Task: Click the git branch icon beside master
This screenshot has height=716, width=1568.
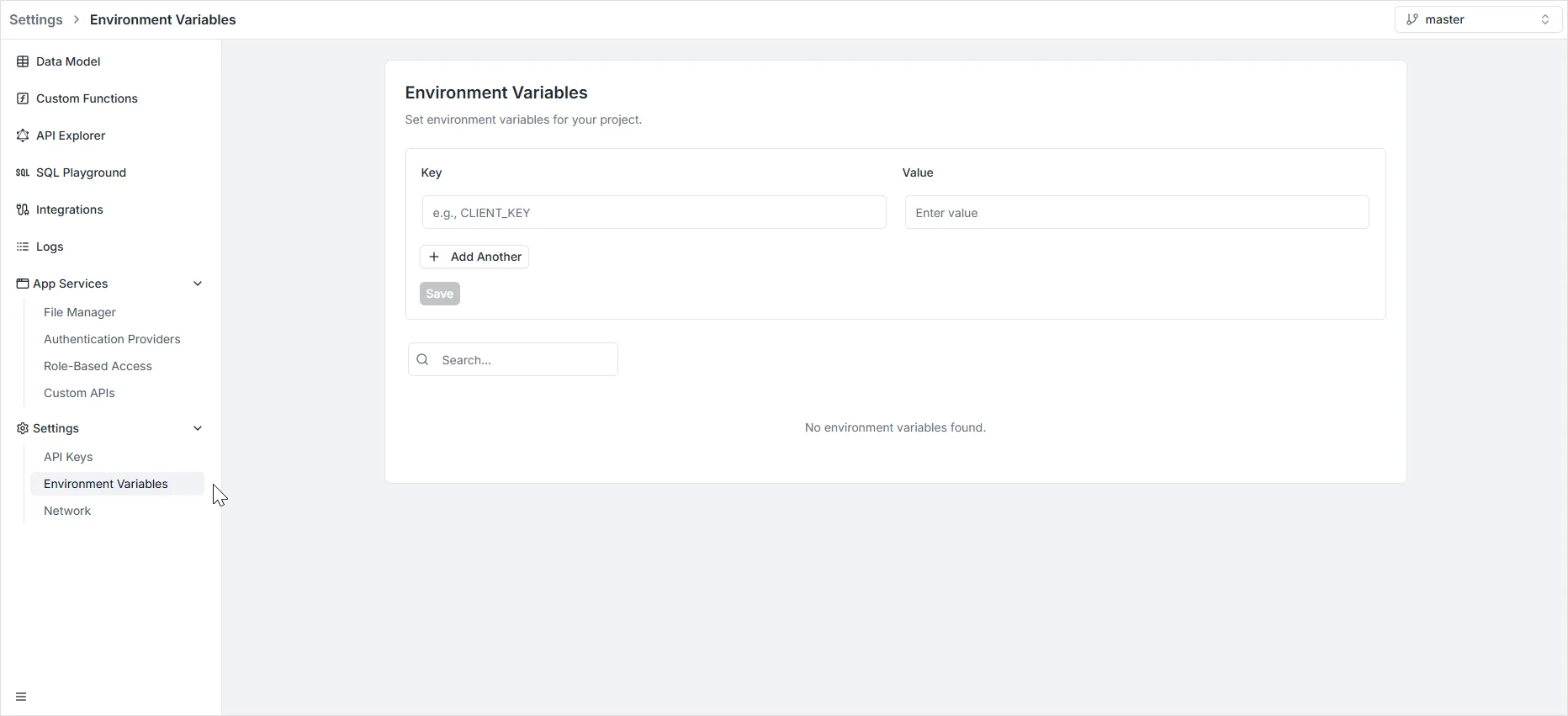Action: click(1412, 19)
